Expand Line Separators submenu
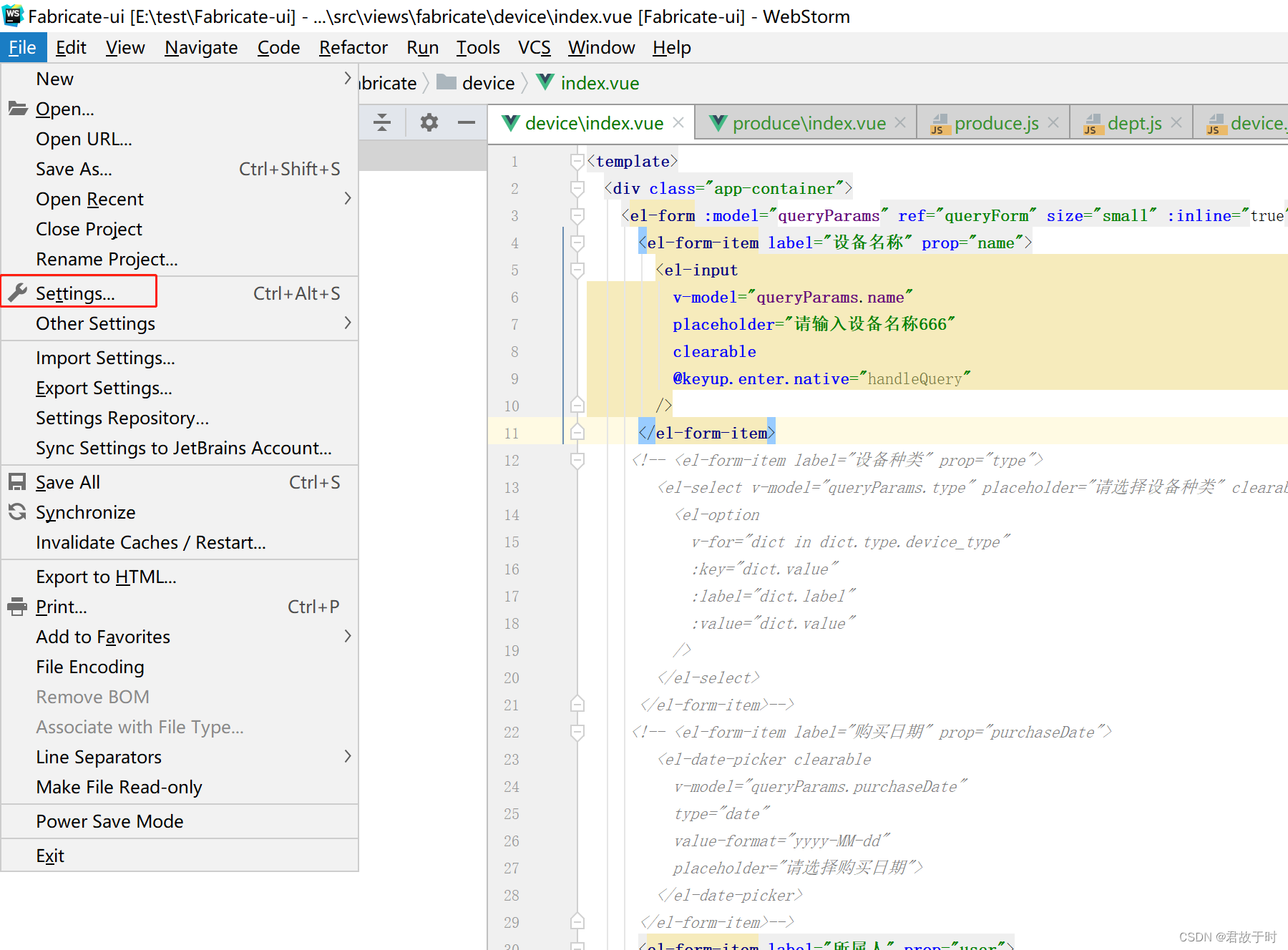Screen dimensions: 1288x950 [179, 757]
